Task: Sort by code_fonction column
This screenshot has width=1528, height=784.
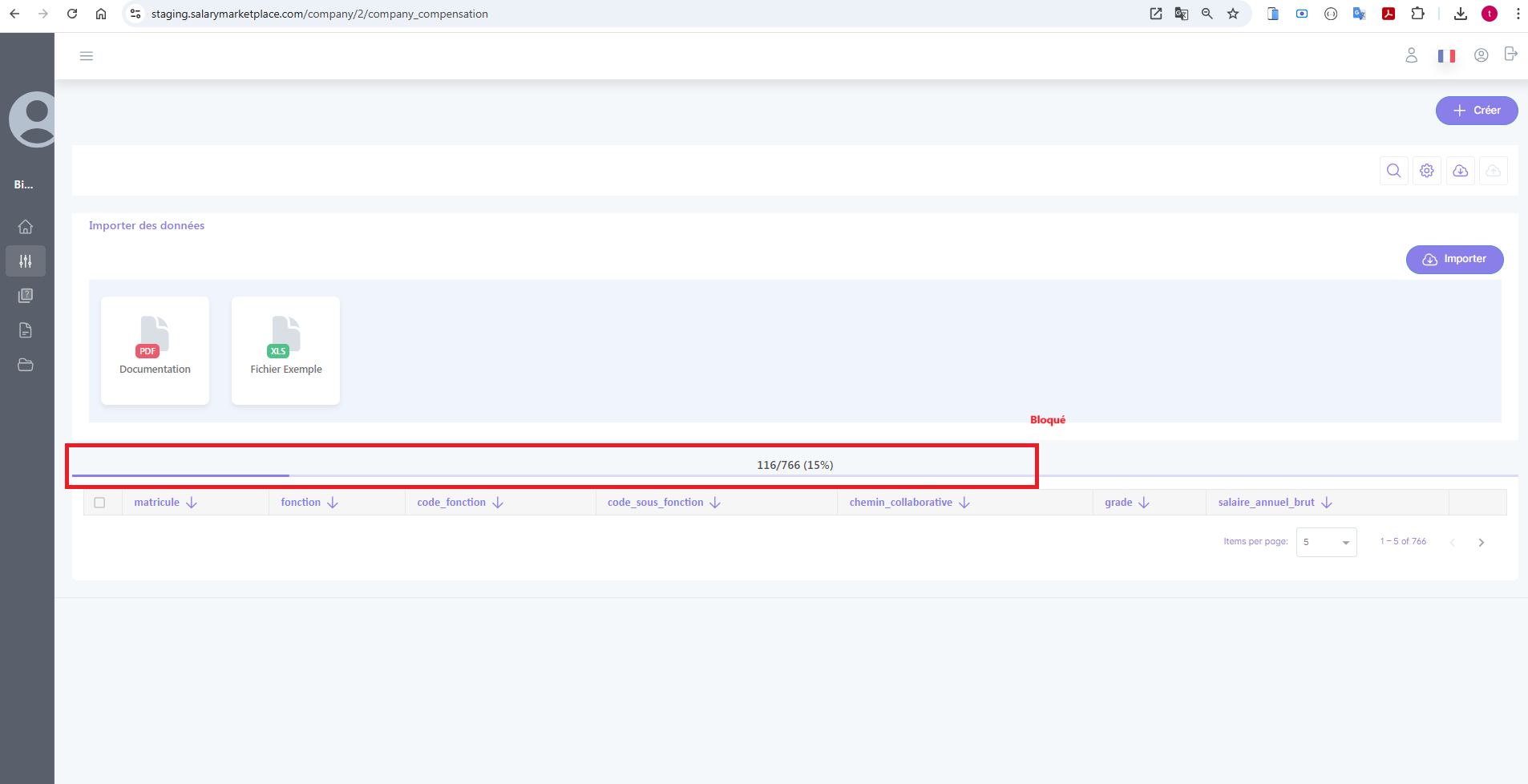Action: coord(451,503)
